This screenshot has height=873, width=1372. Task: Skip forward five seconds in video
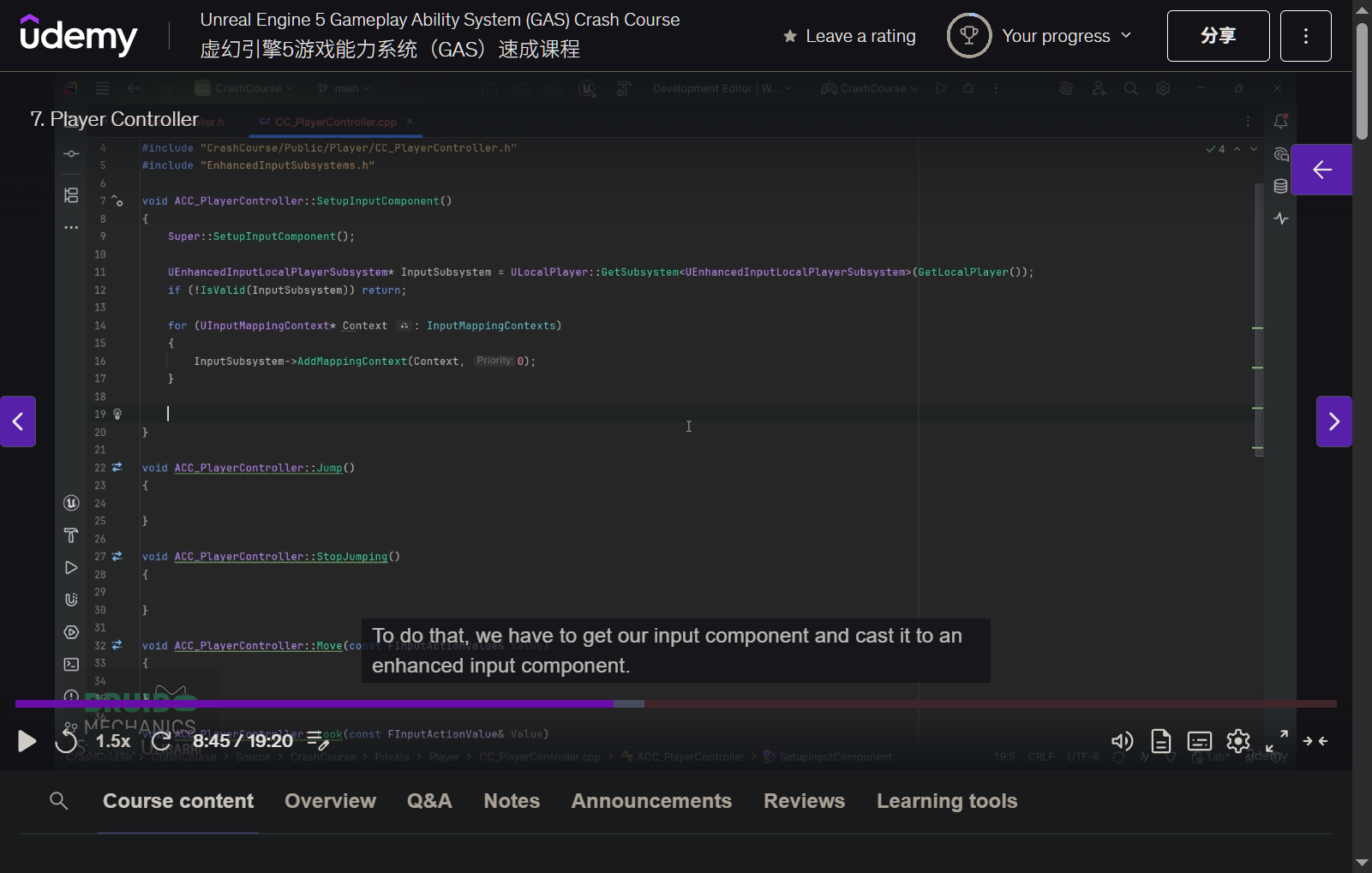[161, 741]
